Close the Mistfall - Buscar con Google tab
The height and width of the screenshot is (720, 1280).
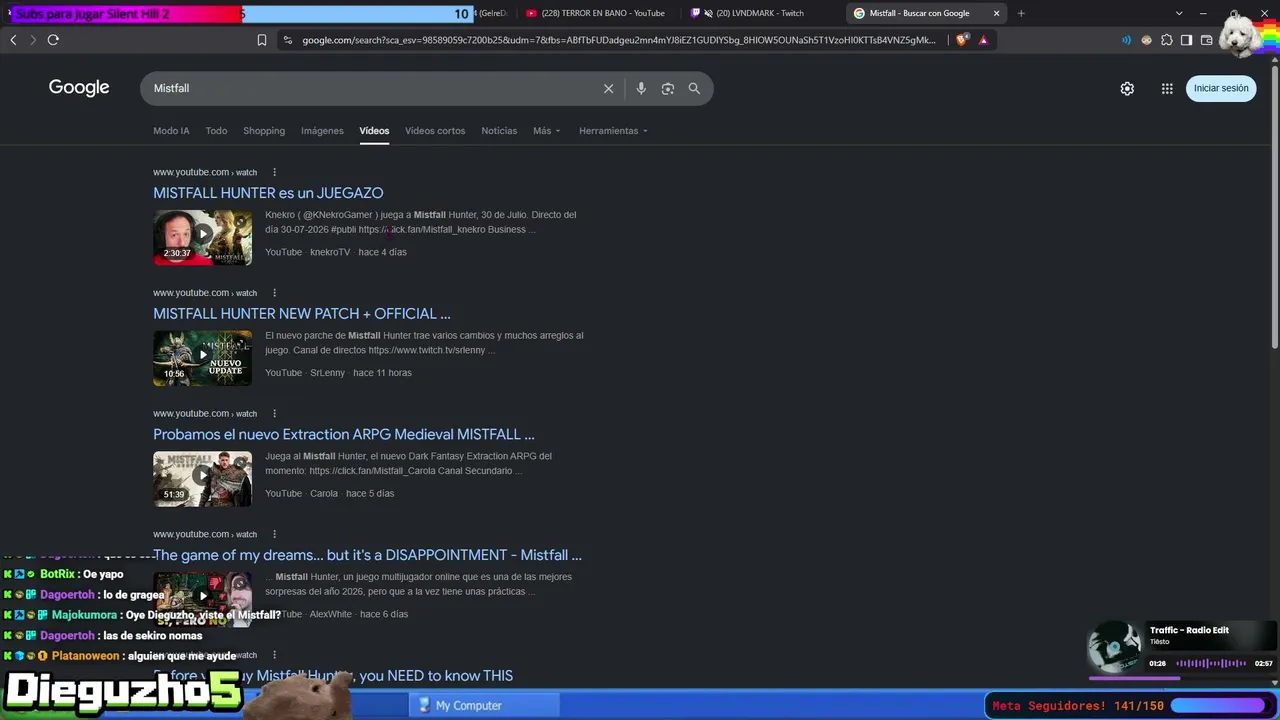[996, 13]
